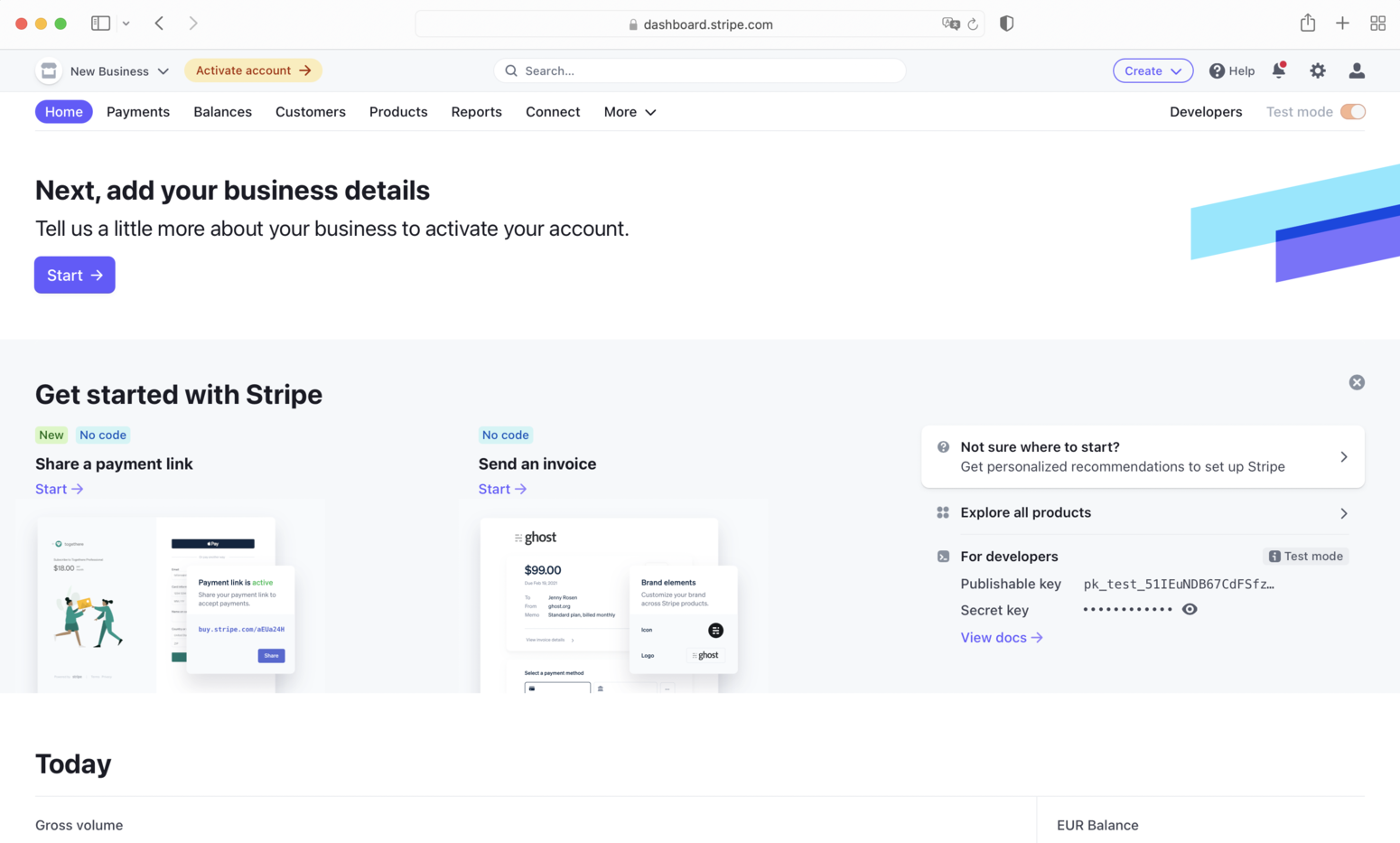Viewport: 1400px width, 843px height.
Task: Open a new Safari tab
Action: 1342,23
